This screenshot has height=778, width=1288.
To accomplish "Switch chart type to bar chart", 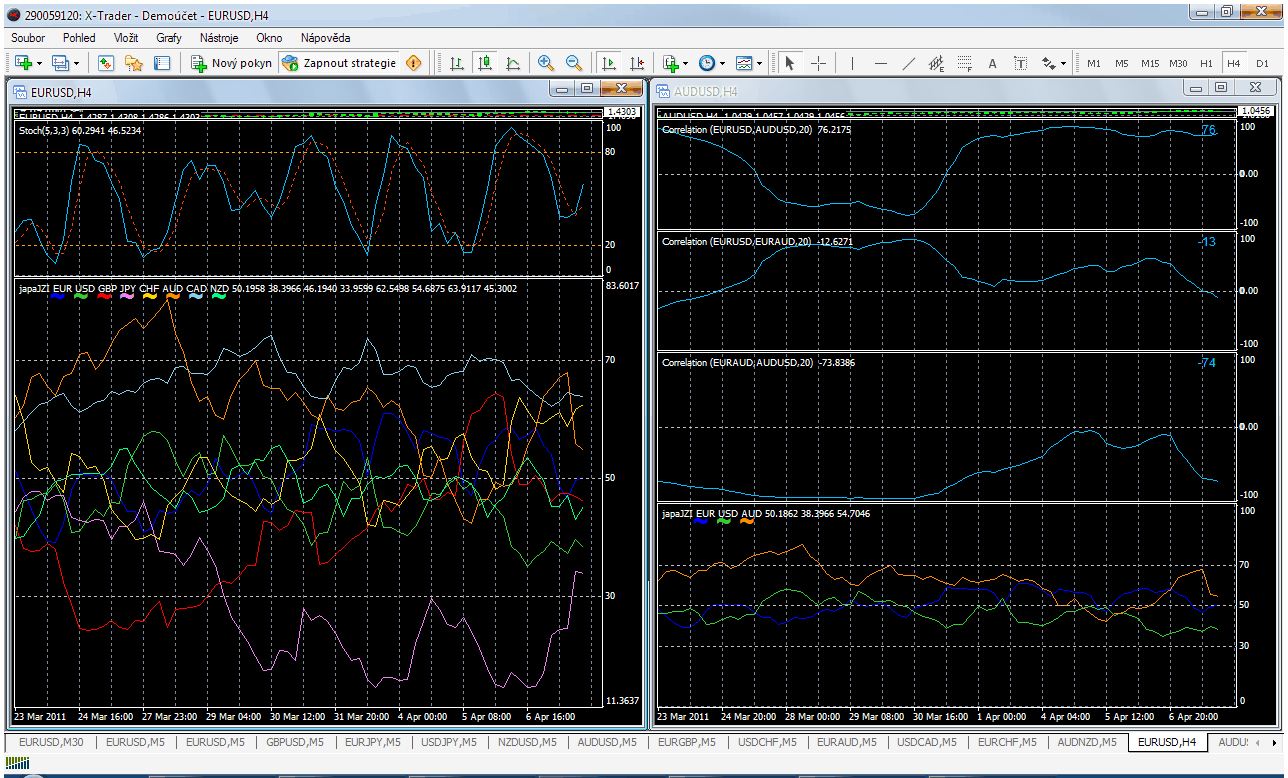I will (x=457, y=63).
